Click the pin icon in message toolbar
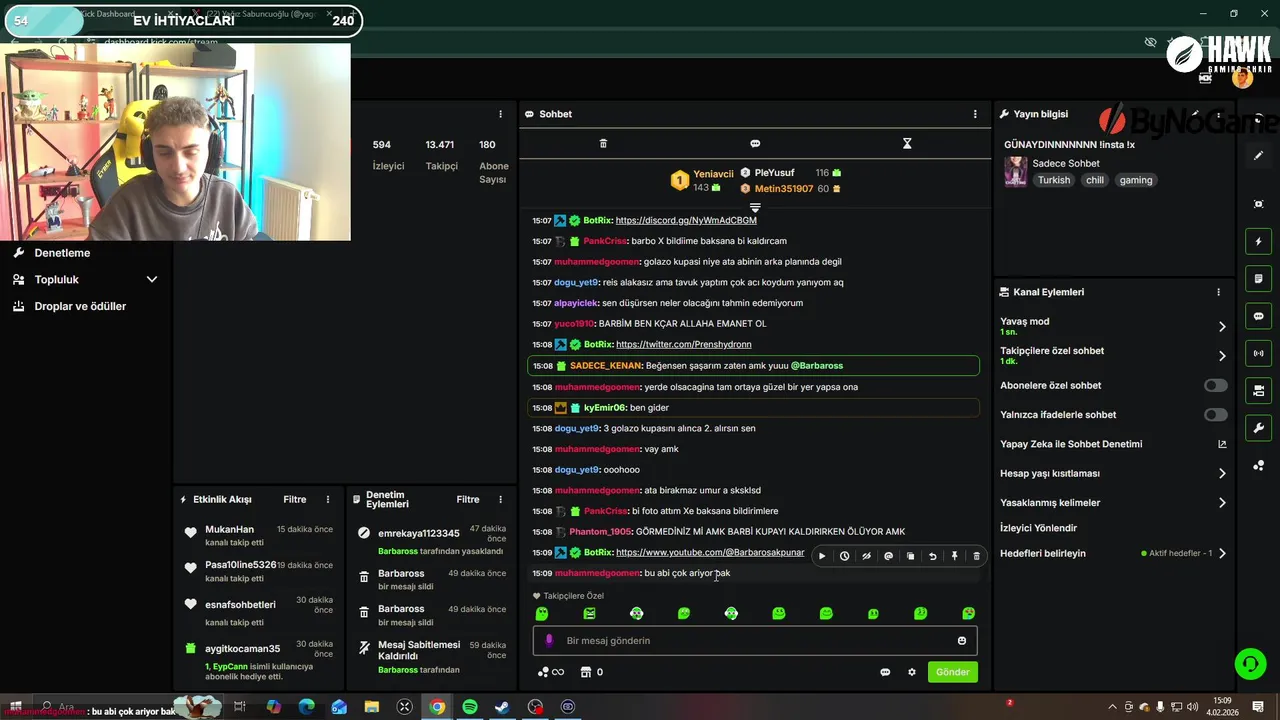 coord(954,556)
